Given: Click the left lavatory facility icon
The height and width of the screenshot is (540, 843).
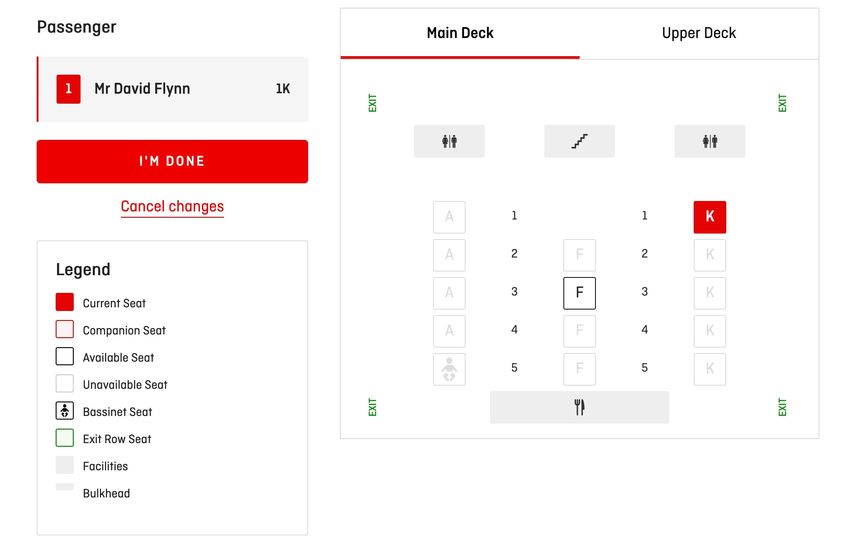Looking at the screenshot, I should (449, 141).
